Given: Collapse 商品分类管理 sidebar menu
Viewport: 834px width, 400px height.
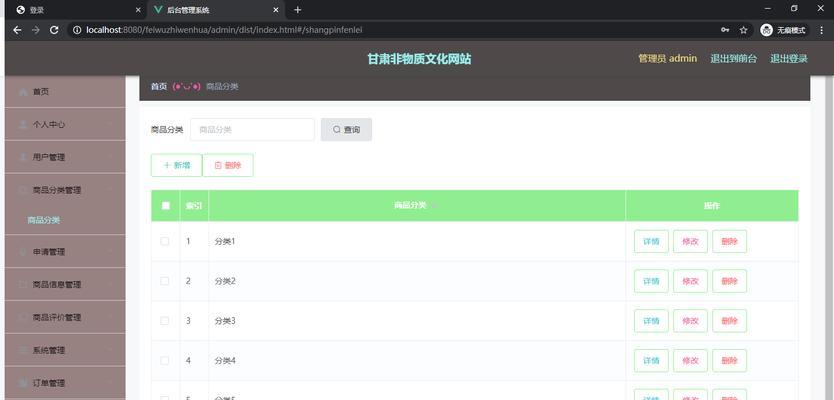Looking at the screenshot, I should (65, 190).
